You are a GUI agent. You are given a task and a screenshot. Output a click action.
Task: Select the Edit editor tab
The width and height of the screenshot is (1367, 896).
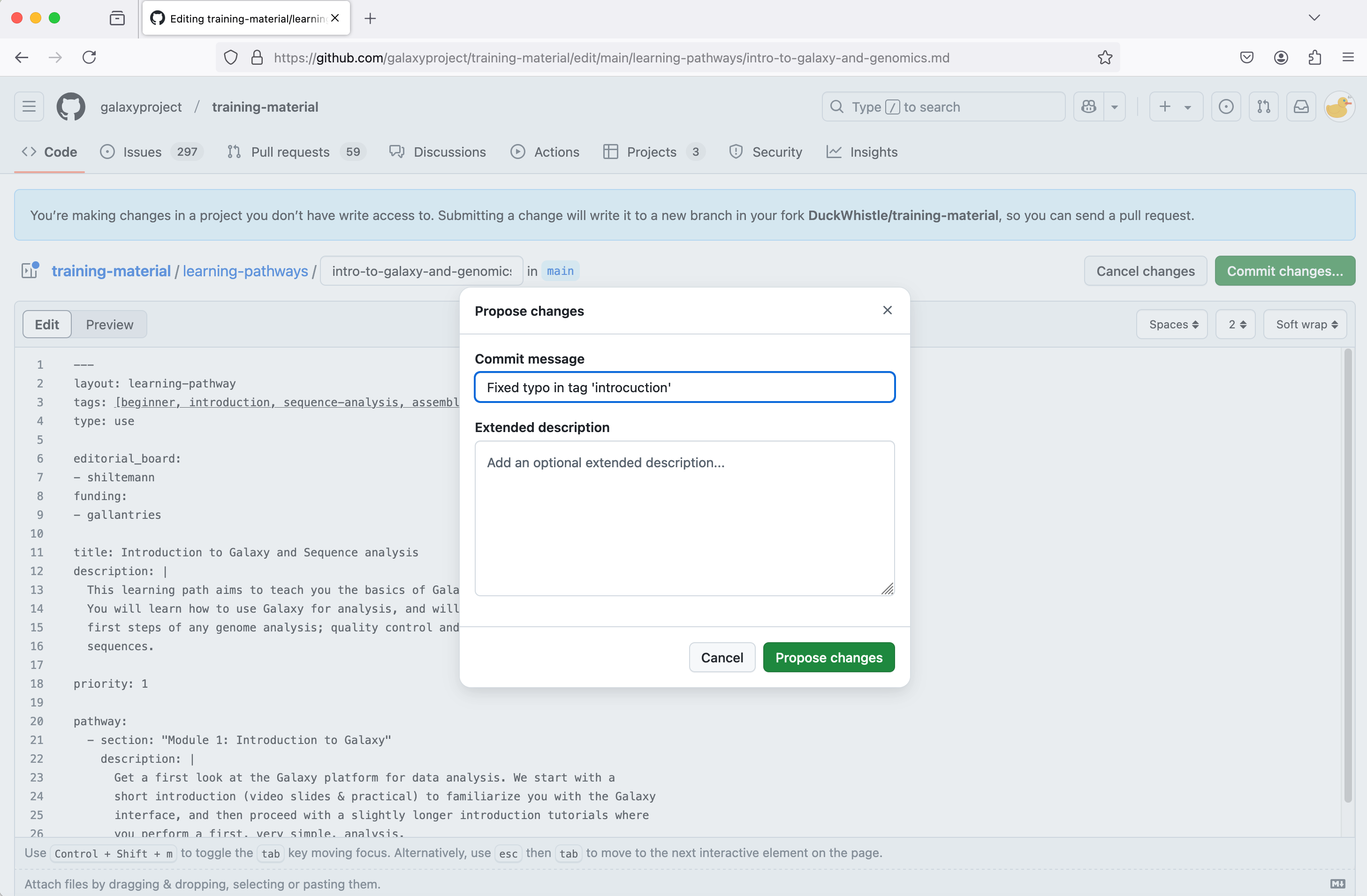point(47,325)
